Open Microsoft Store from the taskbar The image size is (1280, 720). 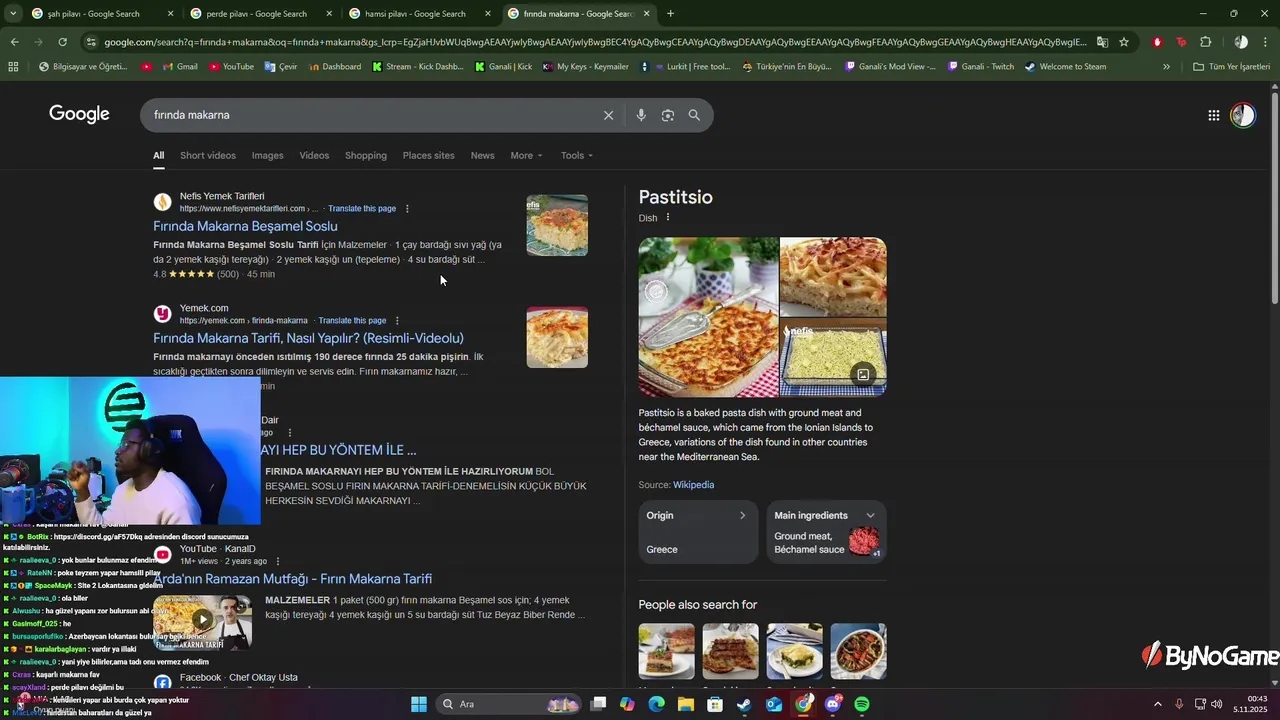point(715,704)
